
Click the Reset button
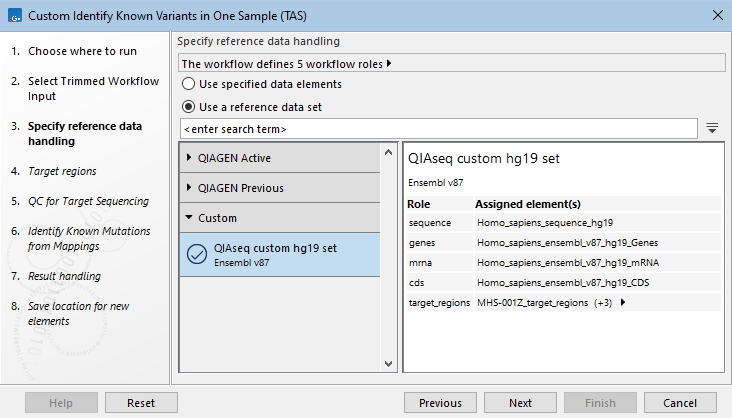point(141,403)
